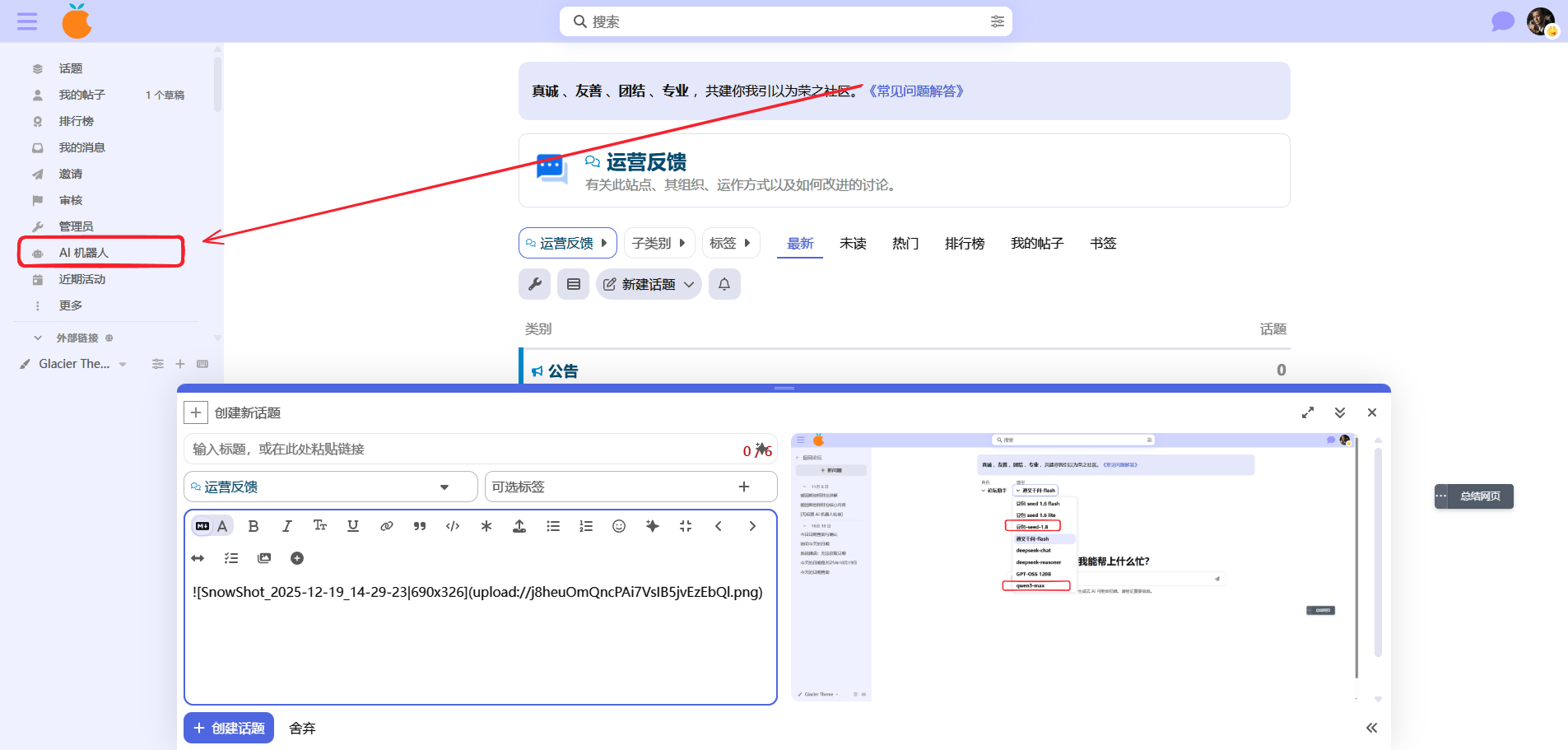1568x750 pixels.
Task: Switch the editor to Markdown mode
Action: pos(202,526)
